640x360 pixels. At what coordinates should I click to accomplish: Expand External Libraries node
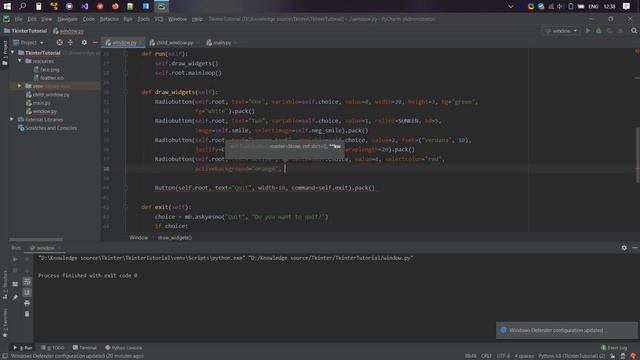point(12,119)
